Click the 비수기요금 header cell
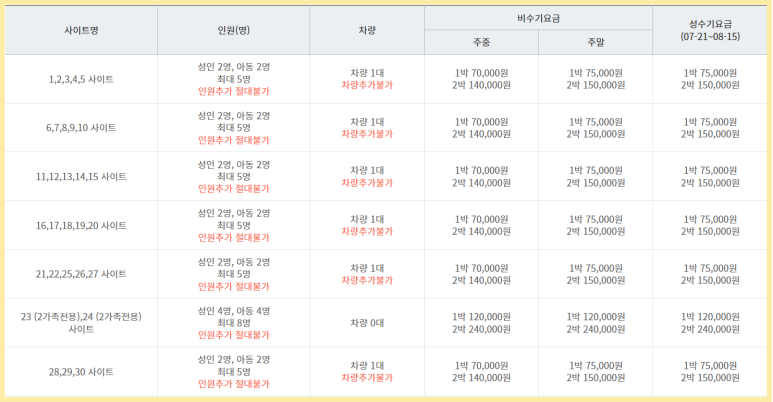The width and height of the screenshot is (773, 402). point(538,18)
